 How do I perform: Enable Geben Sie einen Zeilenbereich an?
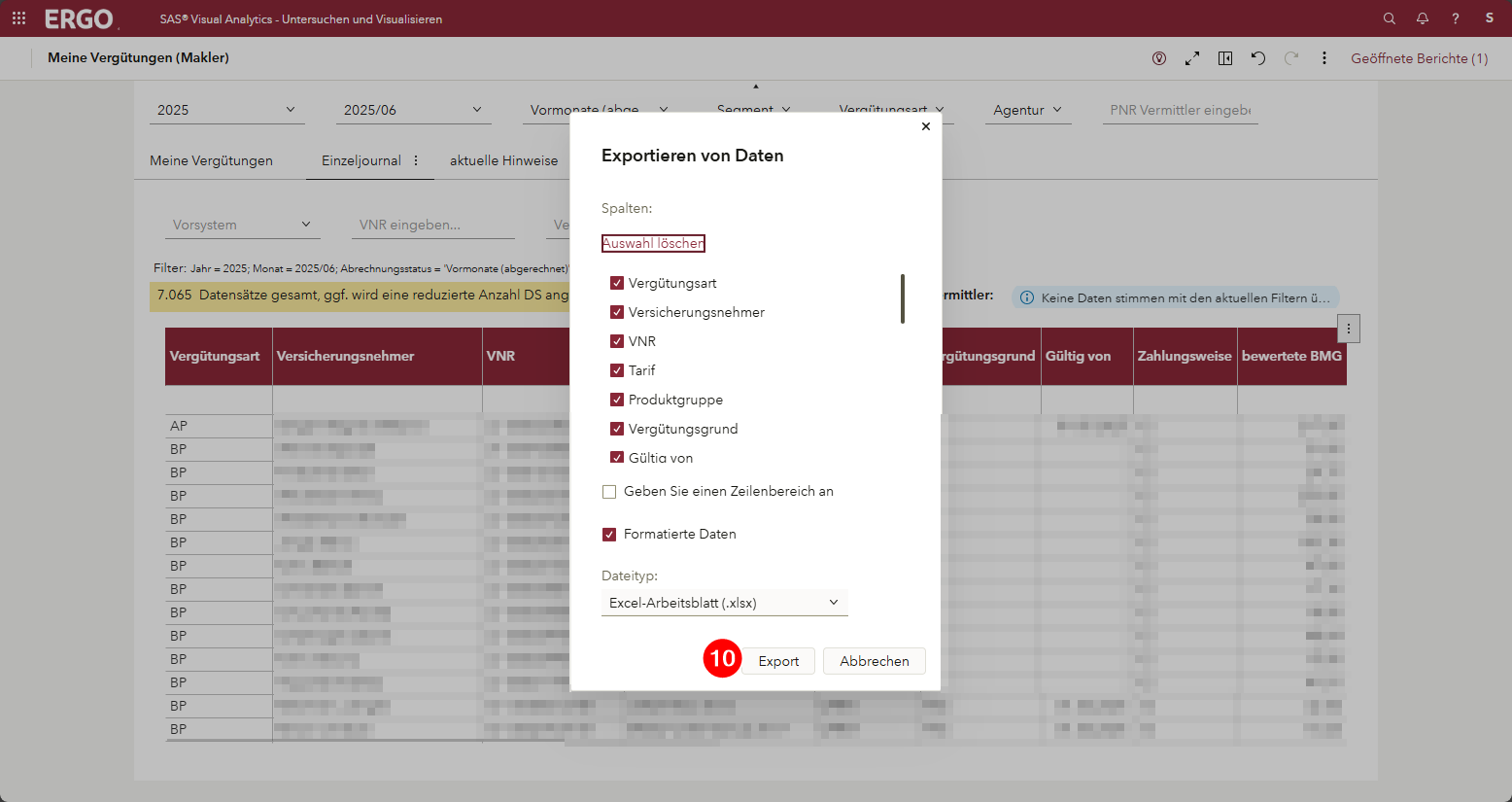tap(609, 492)
